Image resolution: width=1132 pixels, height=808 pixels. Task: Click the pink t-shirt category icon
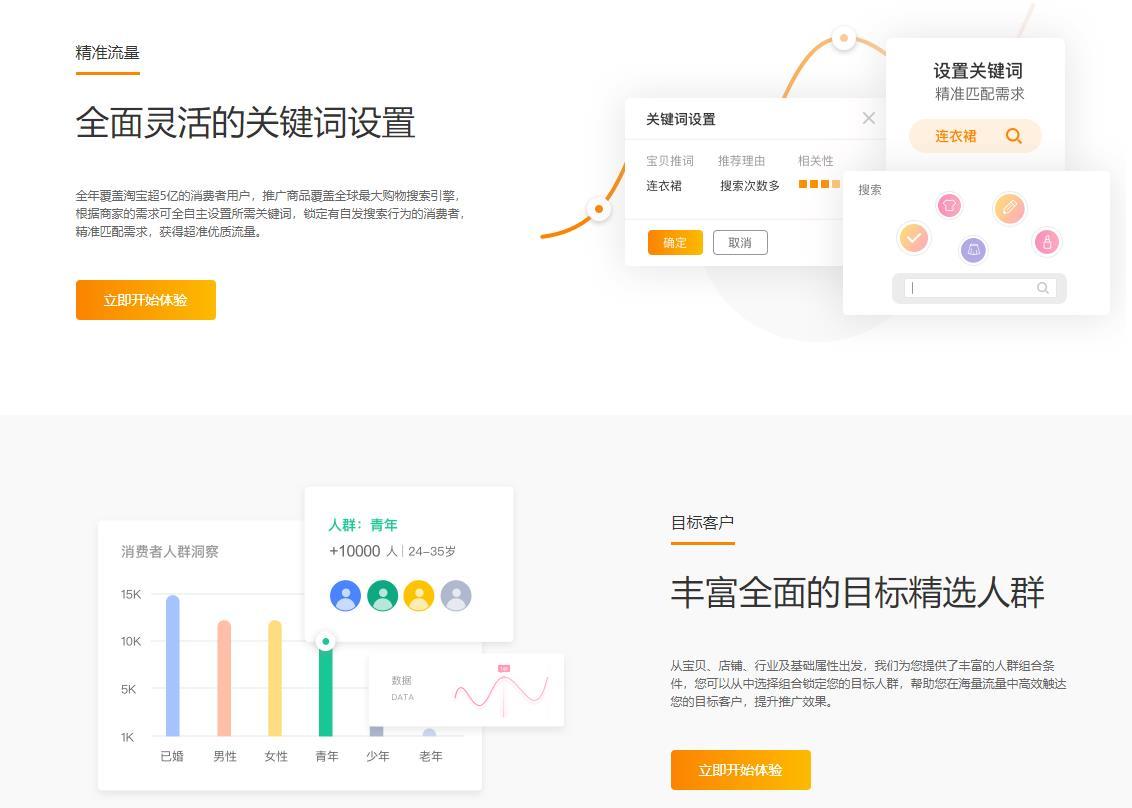(949, 206)
